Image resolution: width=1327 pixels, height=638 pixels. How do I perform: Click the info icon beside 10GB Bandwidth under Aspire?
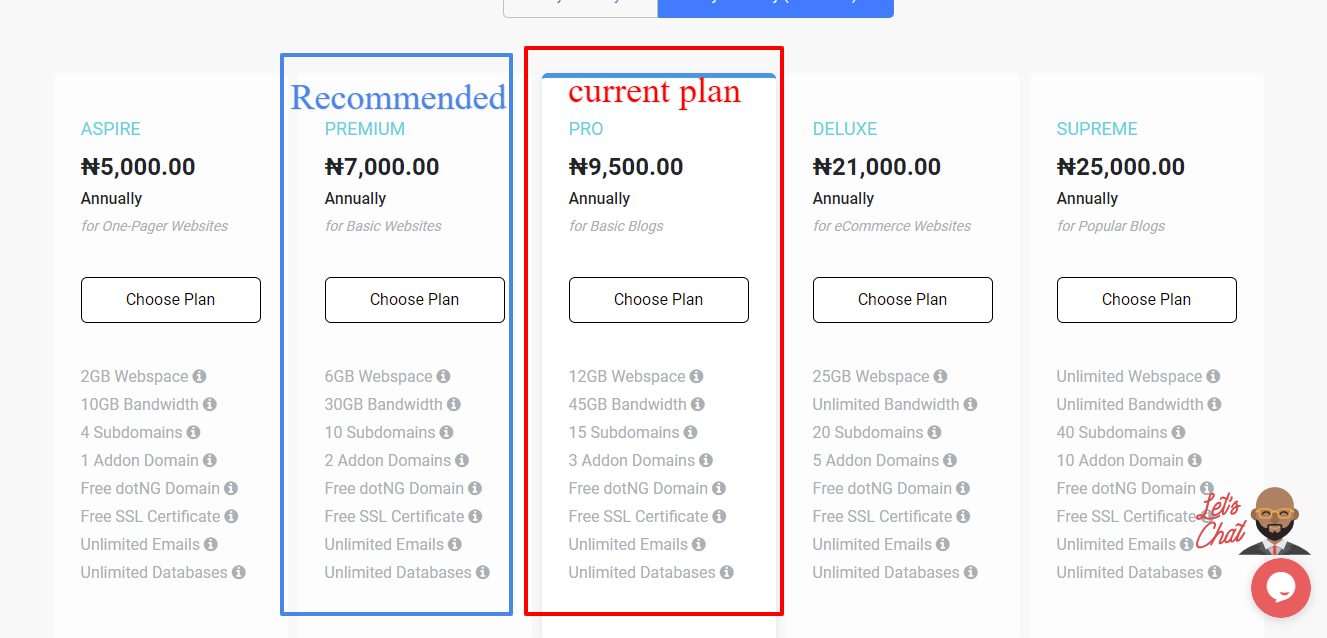(x=210, y=404)
